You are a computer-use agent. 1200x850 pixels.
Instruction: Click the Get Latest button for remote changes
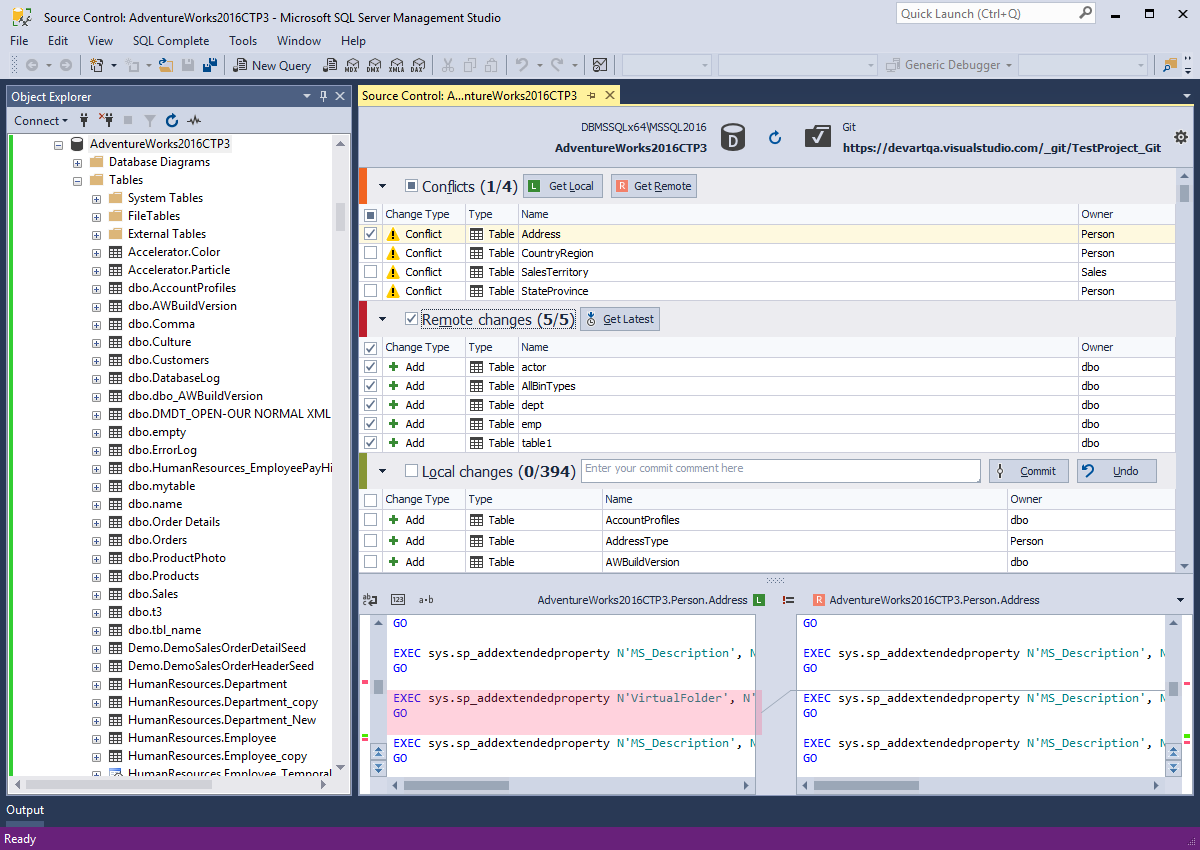click(619, 318)
